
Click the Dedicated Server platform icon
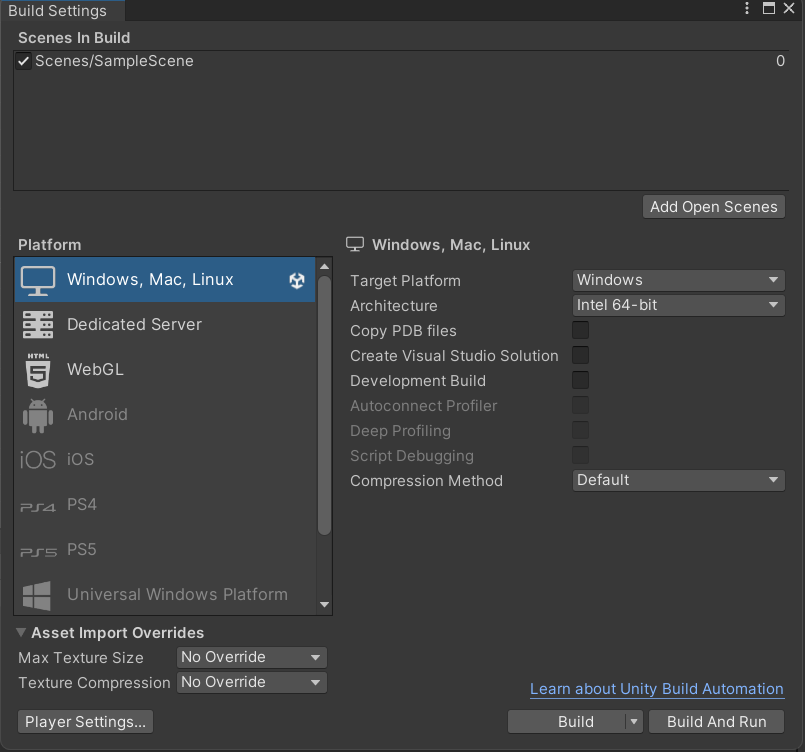[x=36, y=324]
